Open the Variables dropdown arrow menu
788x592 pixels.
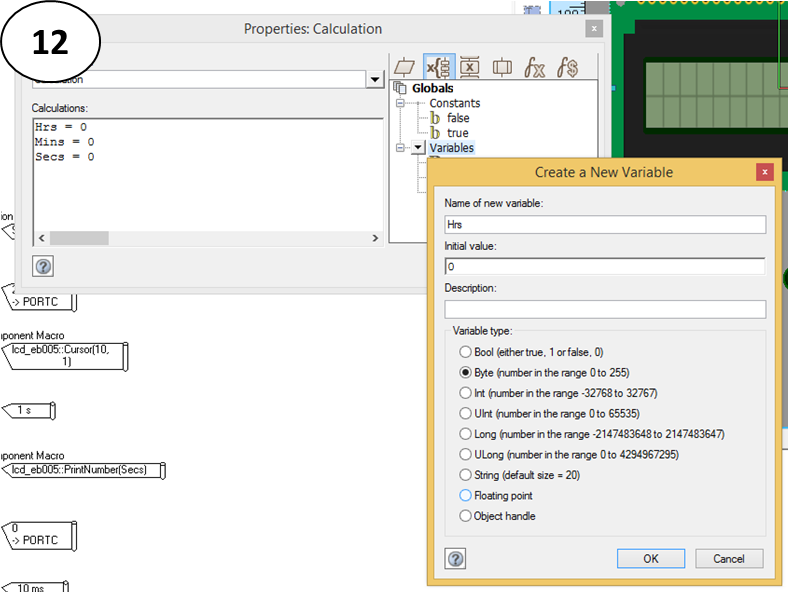(x=418, y=148)
